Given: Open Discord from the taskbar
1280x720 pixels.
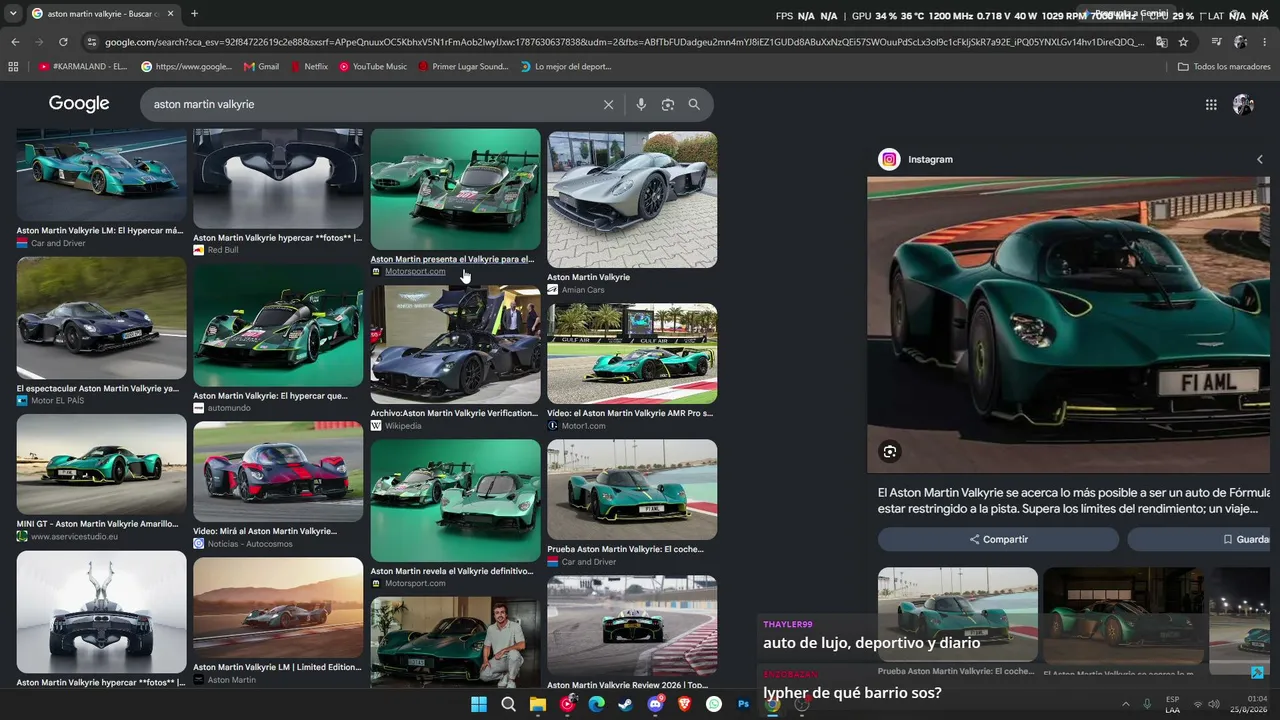Looking at the screenshot, I should tap(655, 704).
